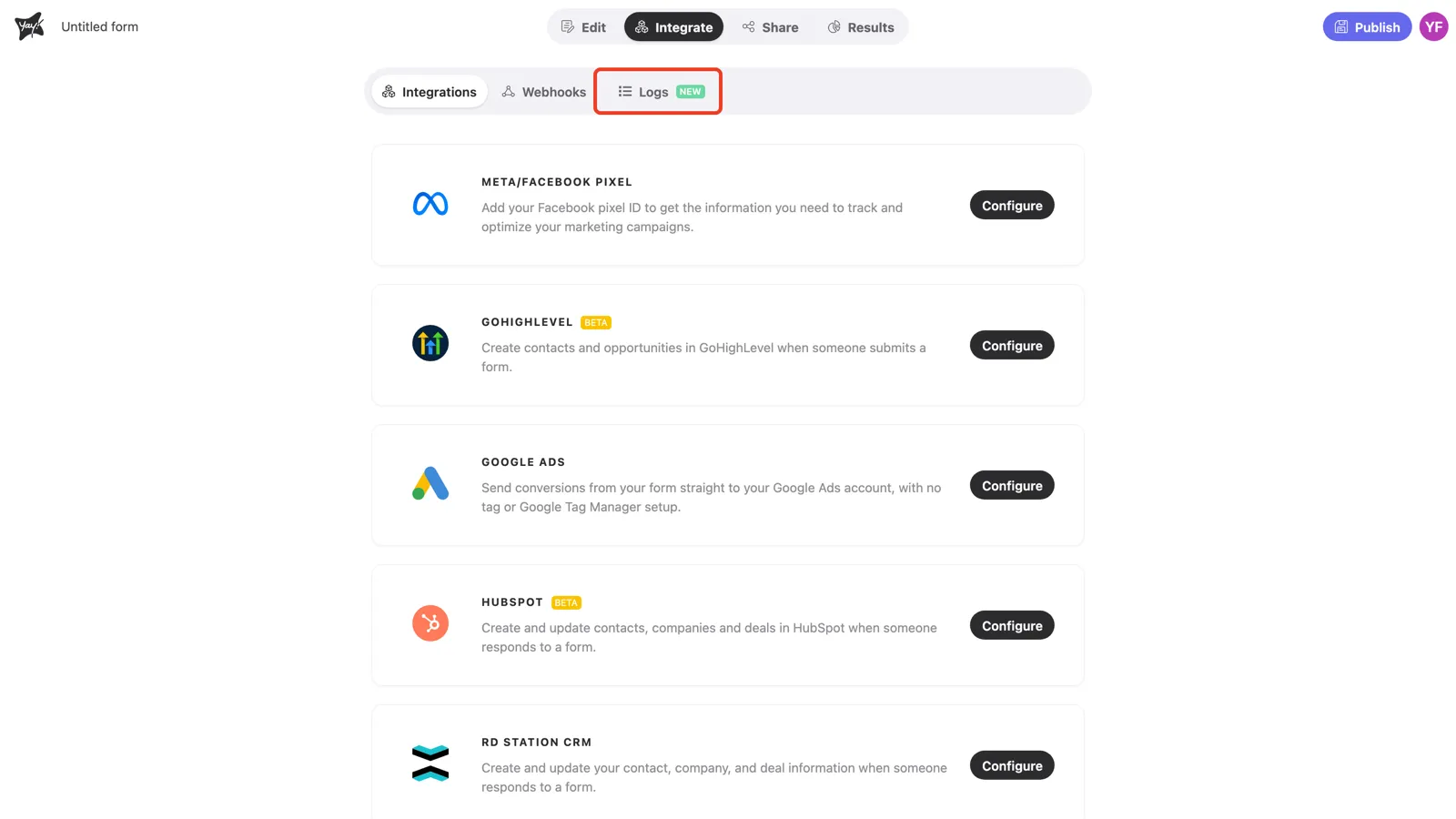1456x819 pixels.
Task: Click the GoHighLevel opportunities description text
Action: click(703, 358)
